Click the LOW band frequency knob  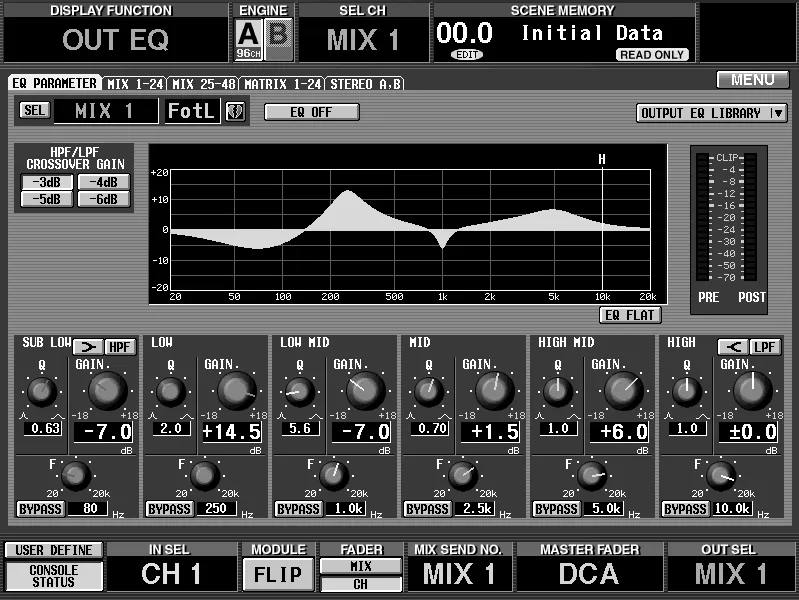tap(204, 476)
